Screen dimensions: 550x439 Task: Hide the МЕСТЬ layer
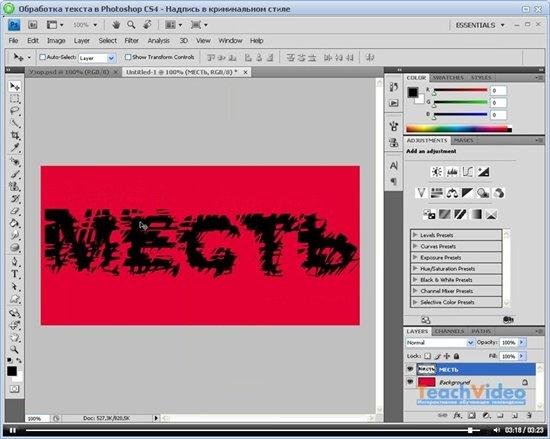tap(409, 369)
